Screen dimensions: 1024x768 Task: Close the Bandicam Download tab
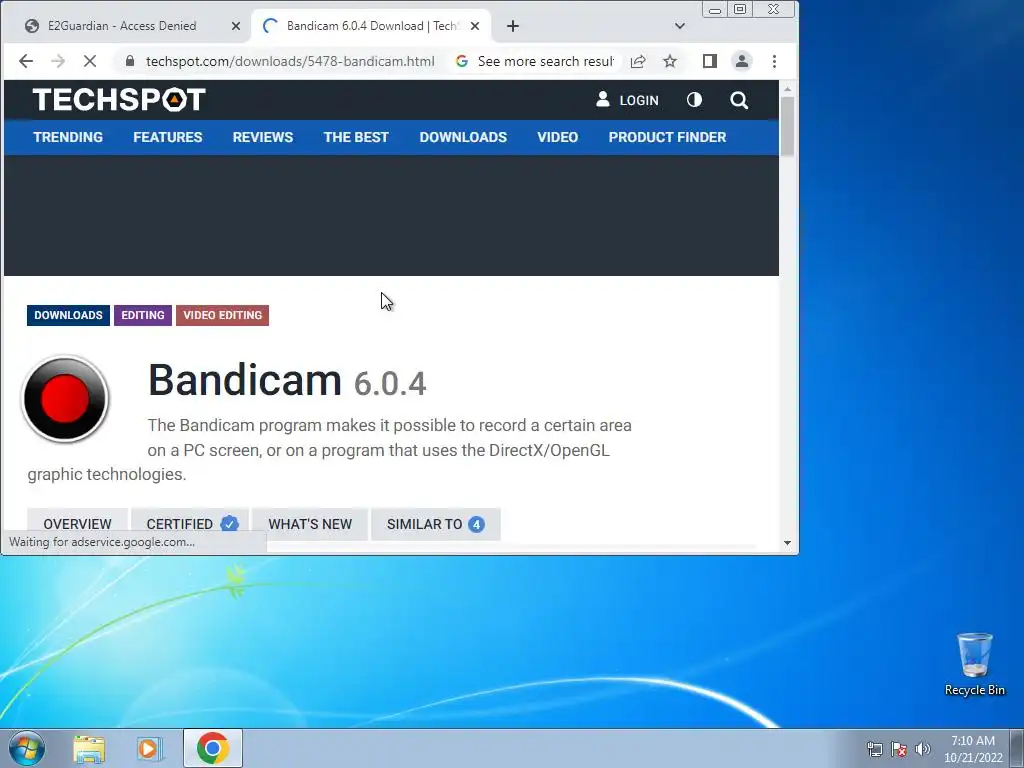[475, 26]
